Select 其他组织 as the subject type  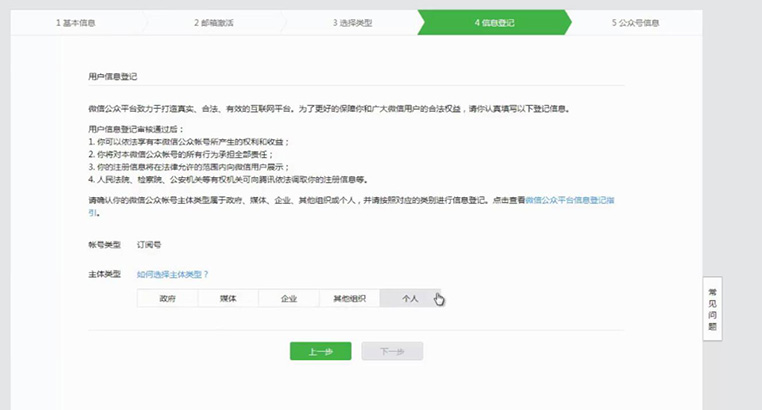(349, 298)
